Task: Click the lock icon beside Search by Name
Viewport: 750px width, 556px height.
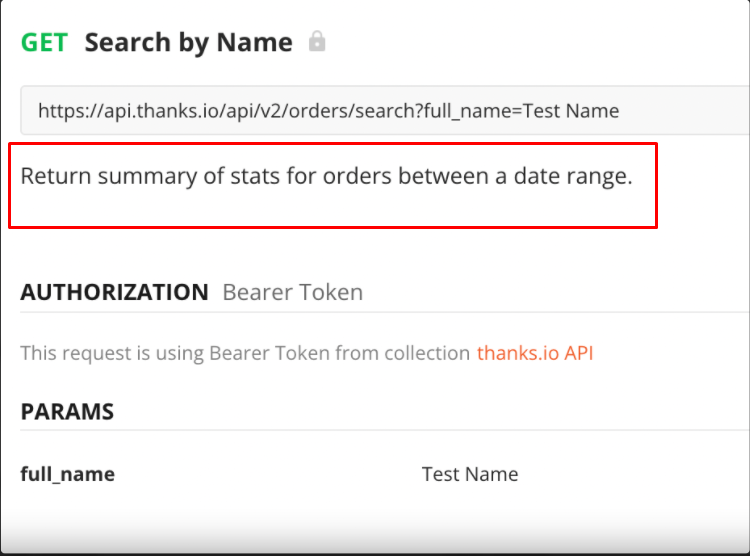Action: click(x=317, y=41)
